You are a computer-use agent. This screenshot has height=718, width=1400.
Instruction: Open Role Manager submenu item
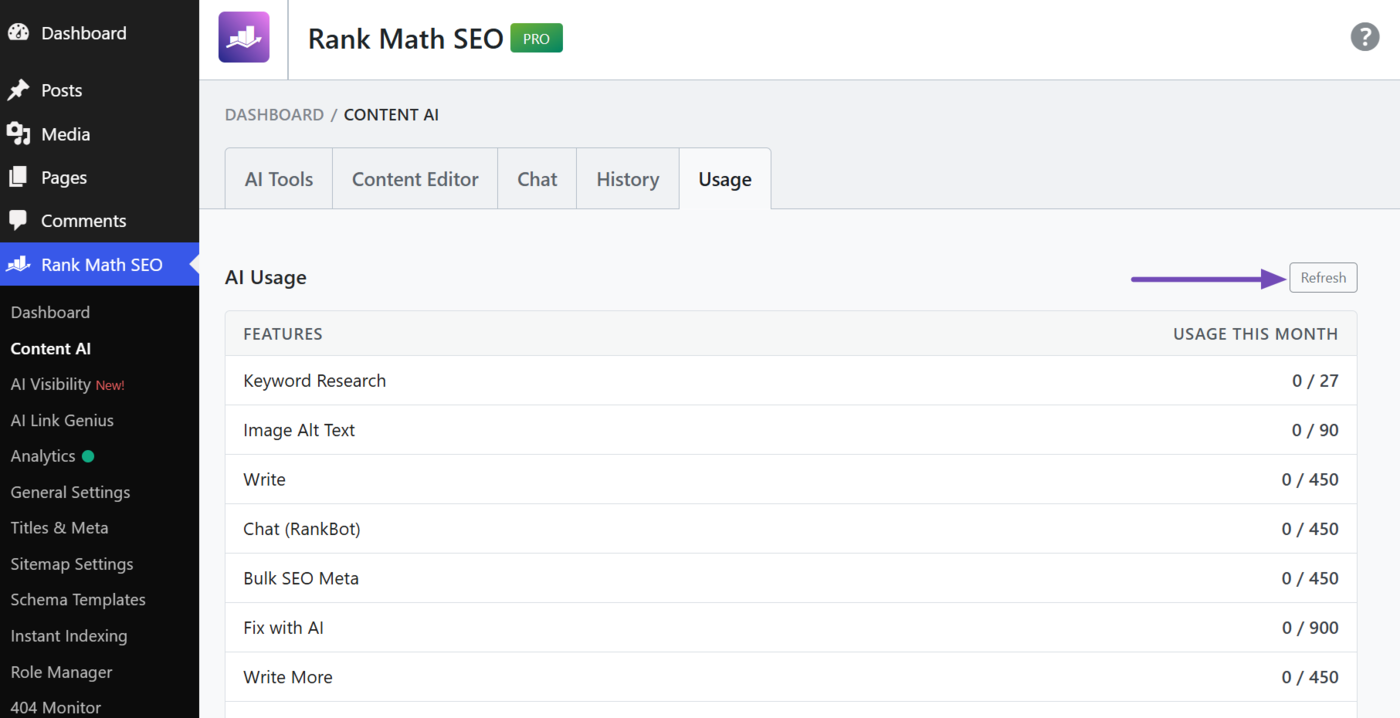(x=61, y=672)
